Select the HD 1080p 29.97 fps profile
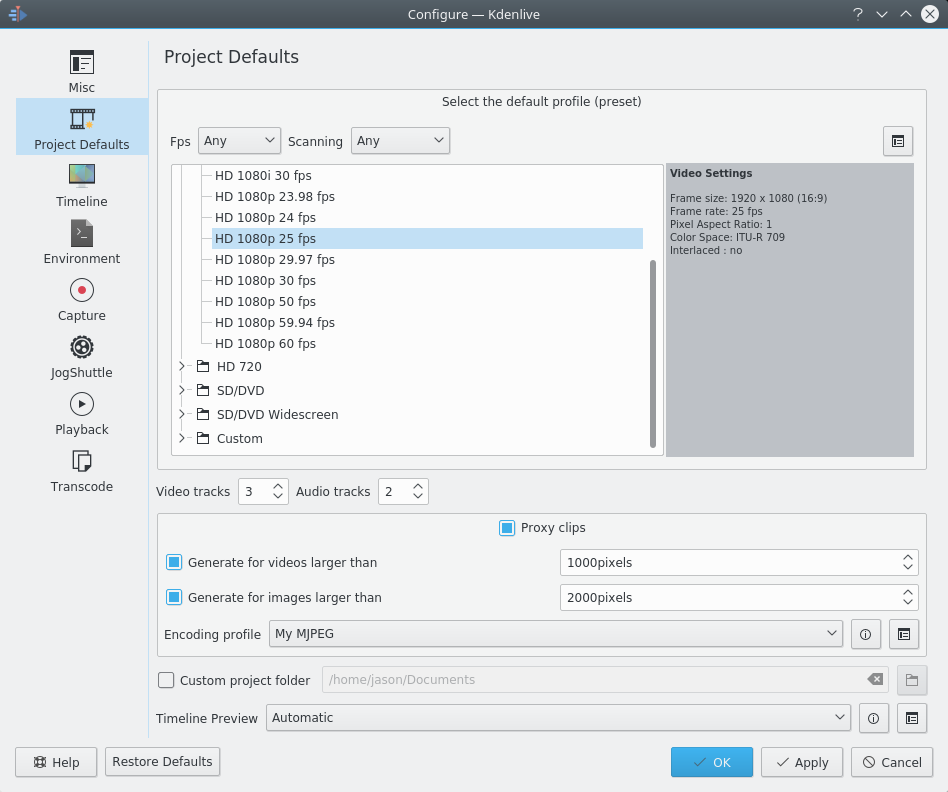 427,259
